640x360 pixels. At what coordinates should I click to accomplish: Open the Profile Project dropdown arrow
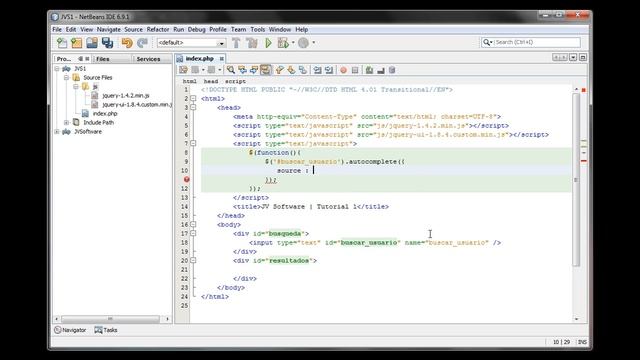point(313,42)
